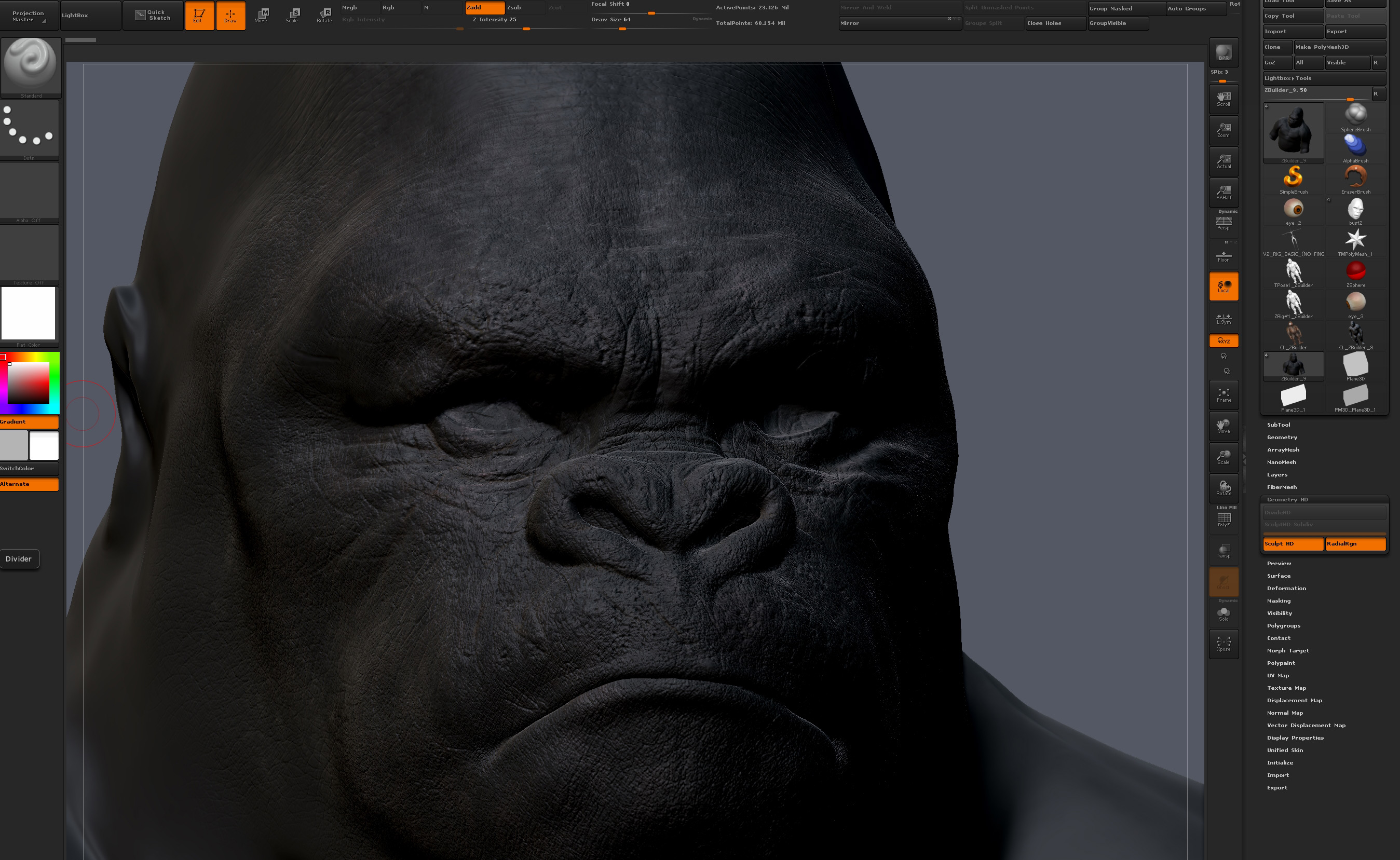The width and height of the screenshot is (1400, 860).
Task: Expand the Displacement Map section
Action: coord(1295,701)
